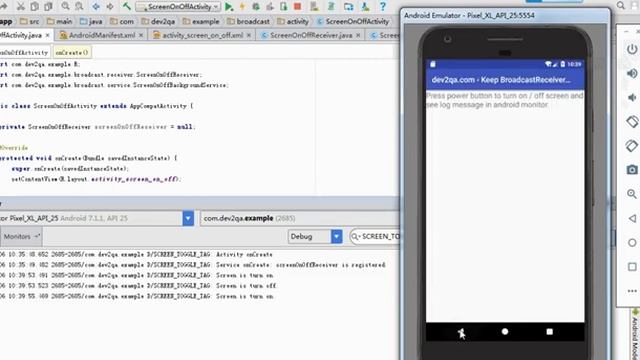This screenshot has height=360, width=640.
Task: Click the Replace magnifier icon in toolbar
Action: click(79, 6)
